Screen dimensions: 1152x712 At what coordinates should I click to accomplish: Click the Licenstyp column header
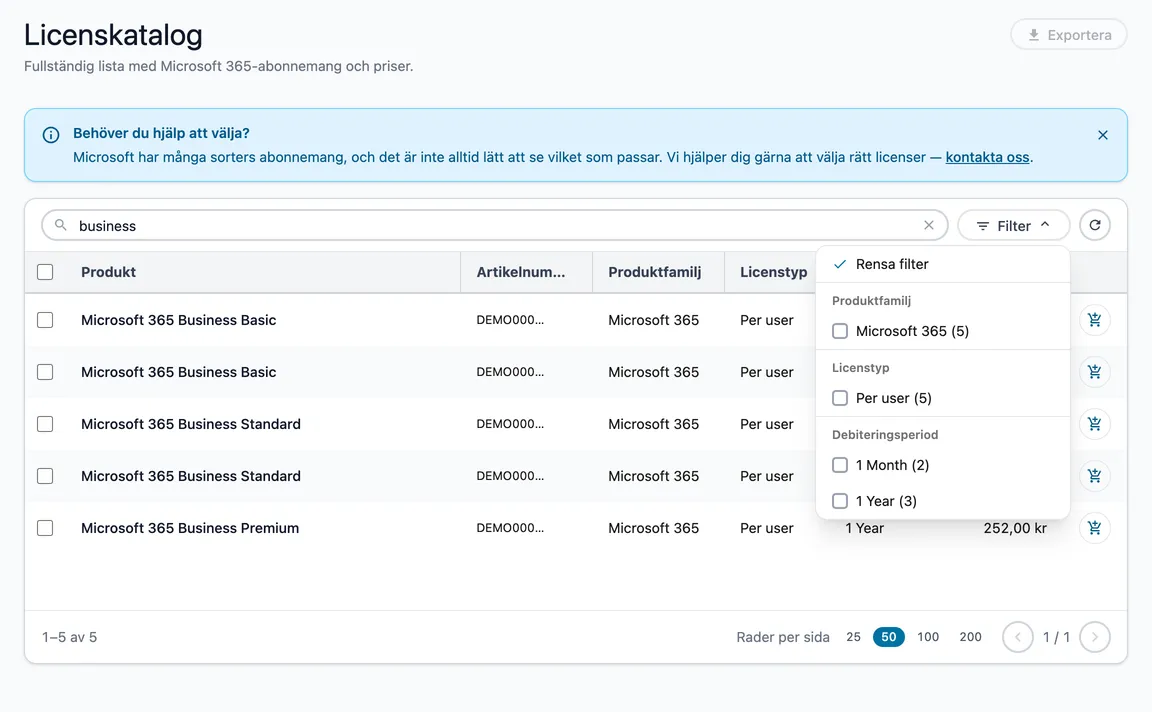pos(774,272)
